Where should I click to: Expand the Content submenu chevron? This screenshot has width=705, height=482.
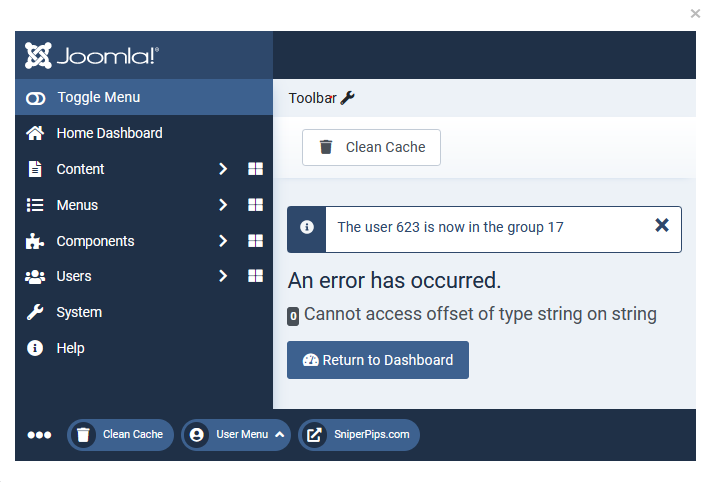pos(223,169)
